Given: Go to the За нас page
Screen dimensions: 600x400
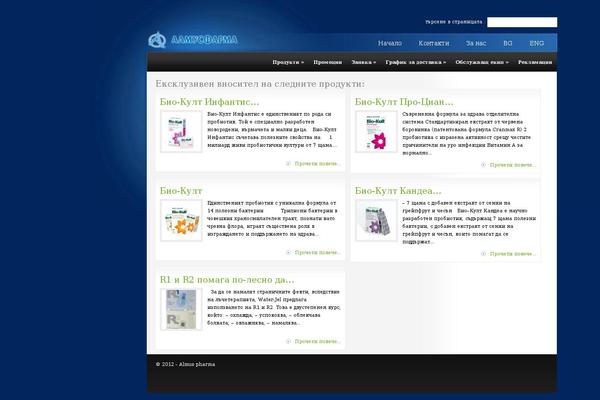Looking at the screenshot, I should (476, 43).
